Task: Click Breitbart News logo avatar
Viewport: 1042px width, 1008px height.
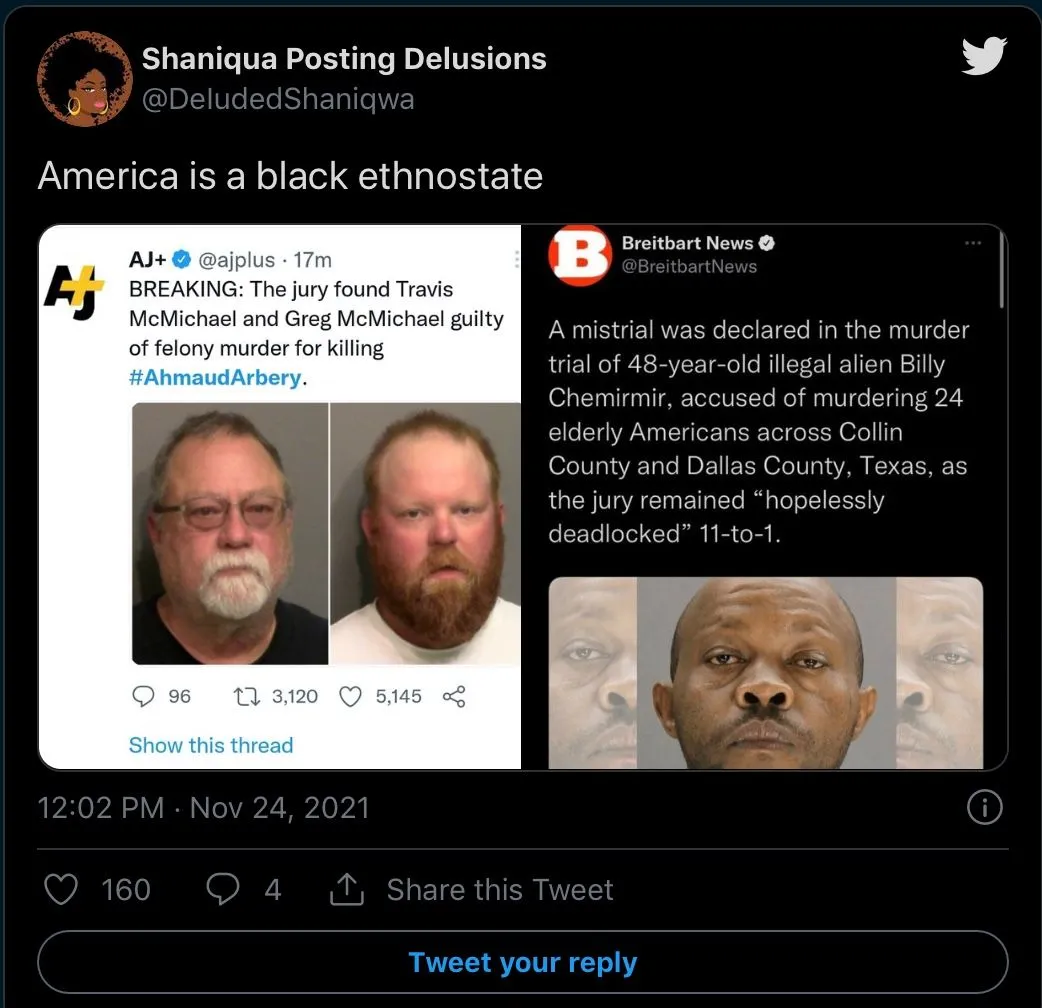Action: (x=579, y=255)
